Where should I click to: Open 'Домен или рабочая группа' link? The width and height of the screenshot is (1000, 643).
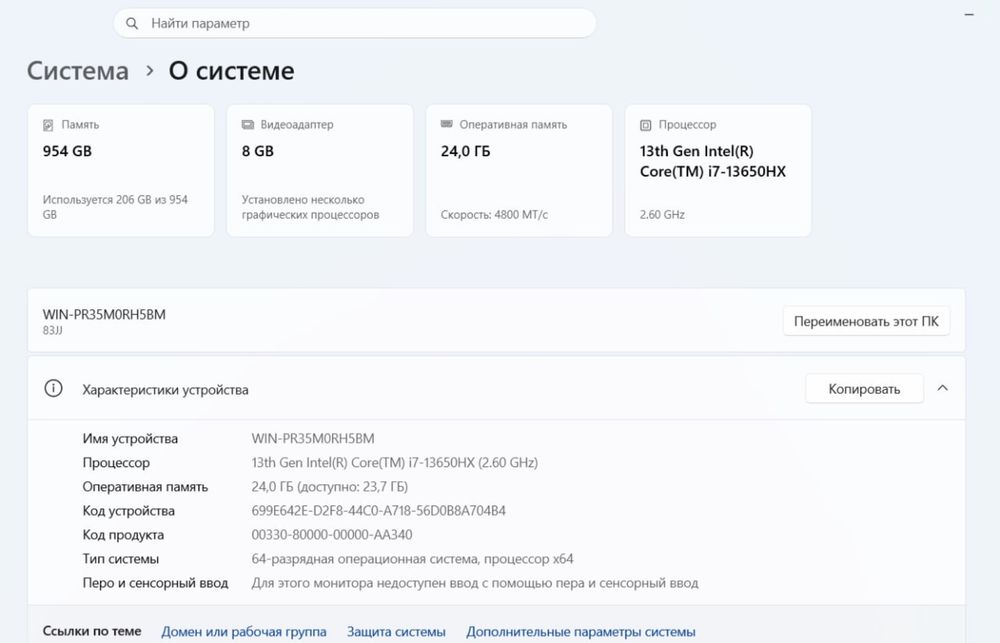click(244, 632)
